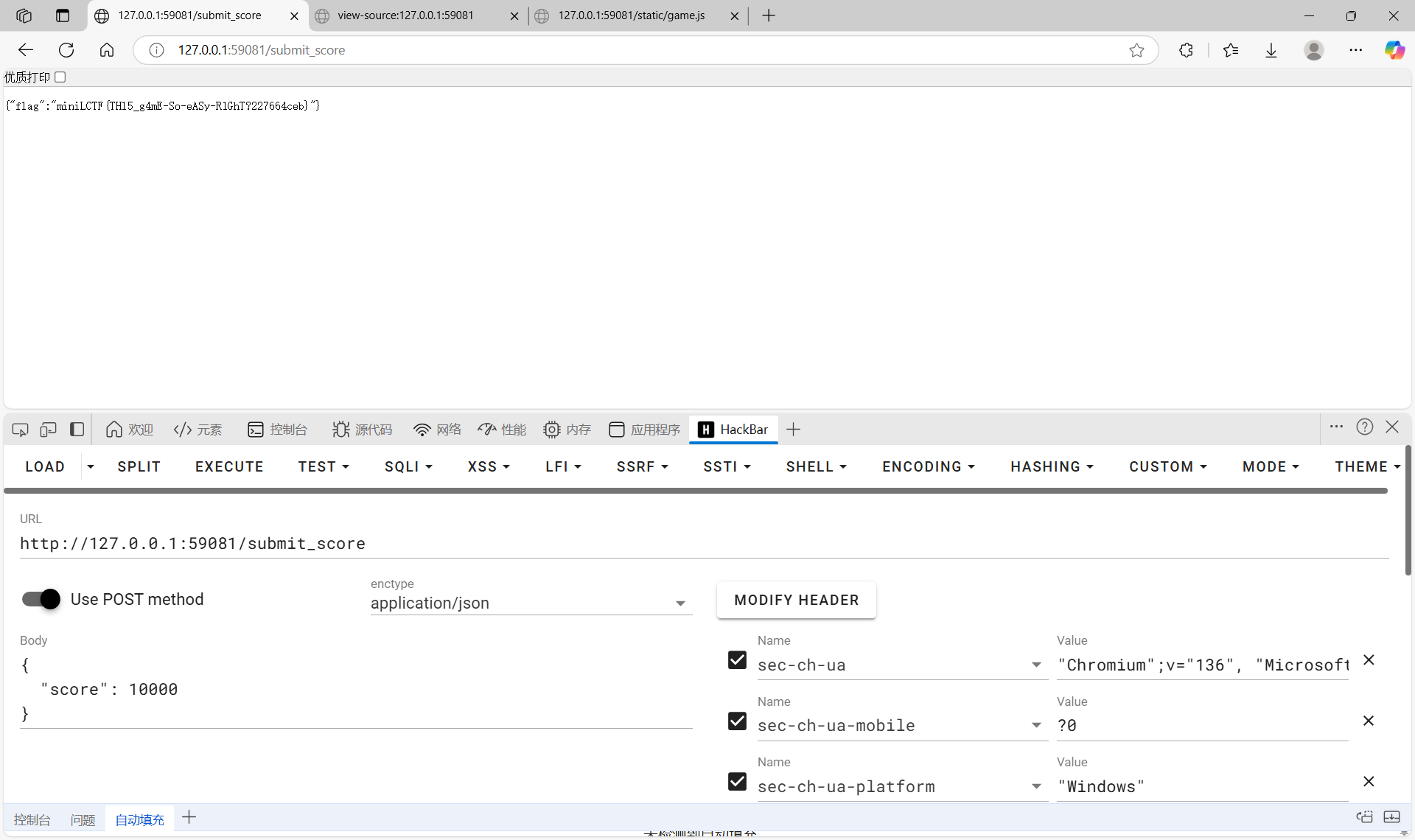Open the enctype application/json dropdown

coord(531,603)
